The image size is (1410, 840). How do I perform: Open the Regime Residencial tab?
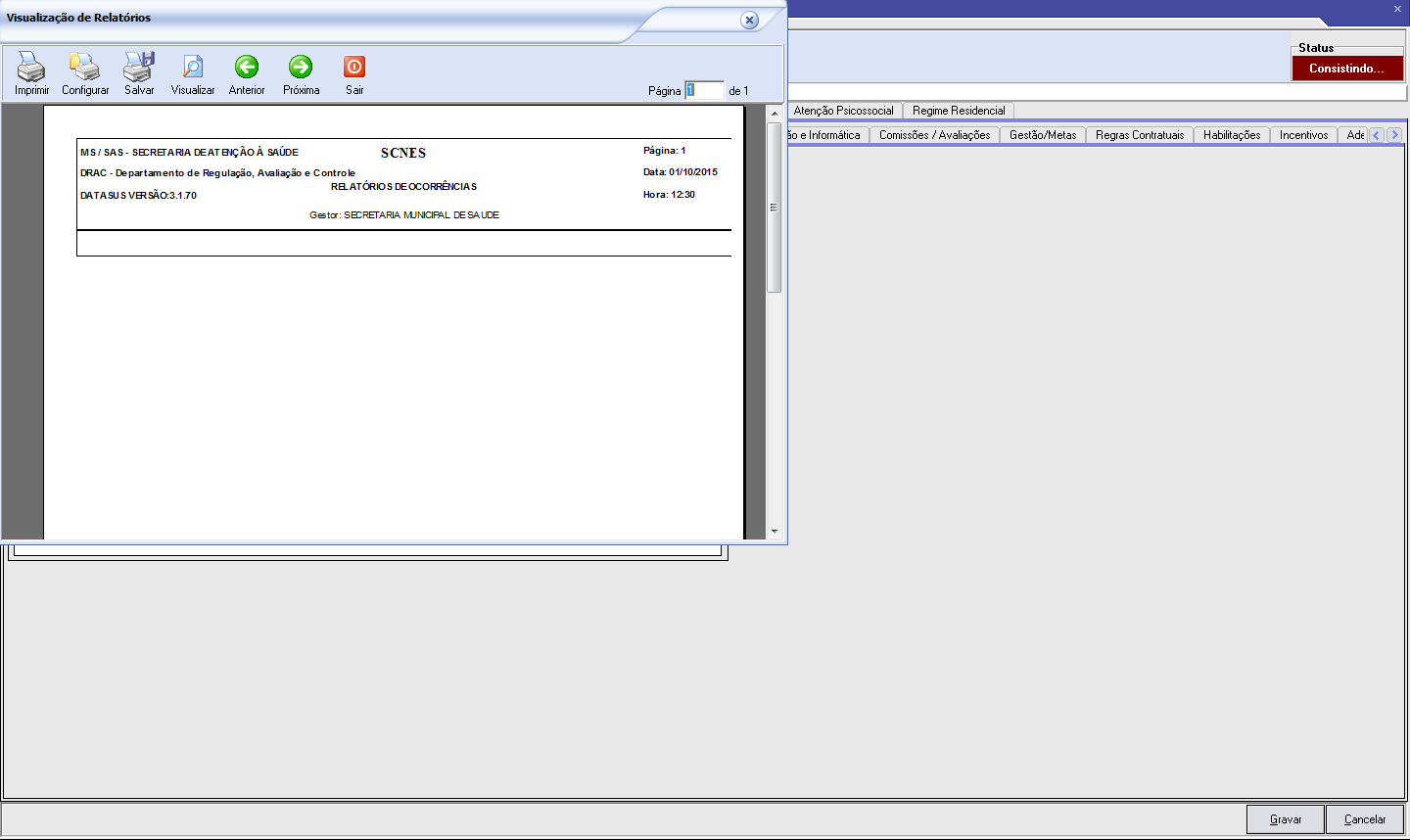(959, 111)
